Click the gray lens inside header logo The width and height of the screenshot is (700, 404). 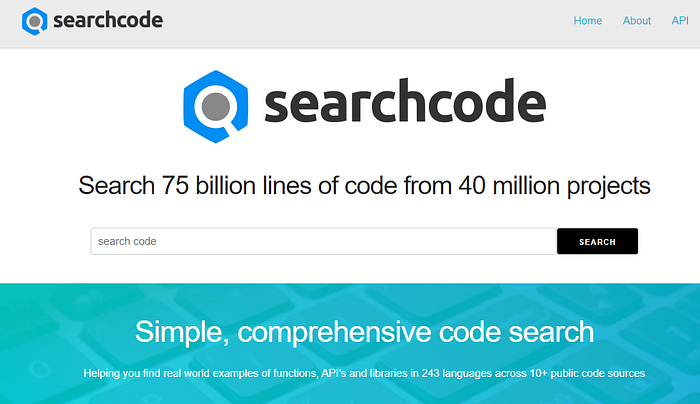34,21
